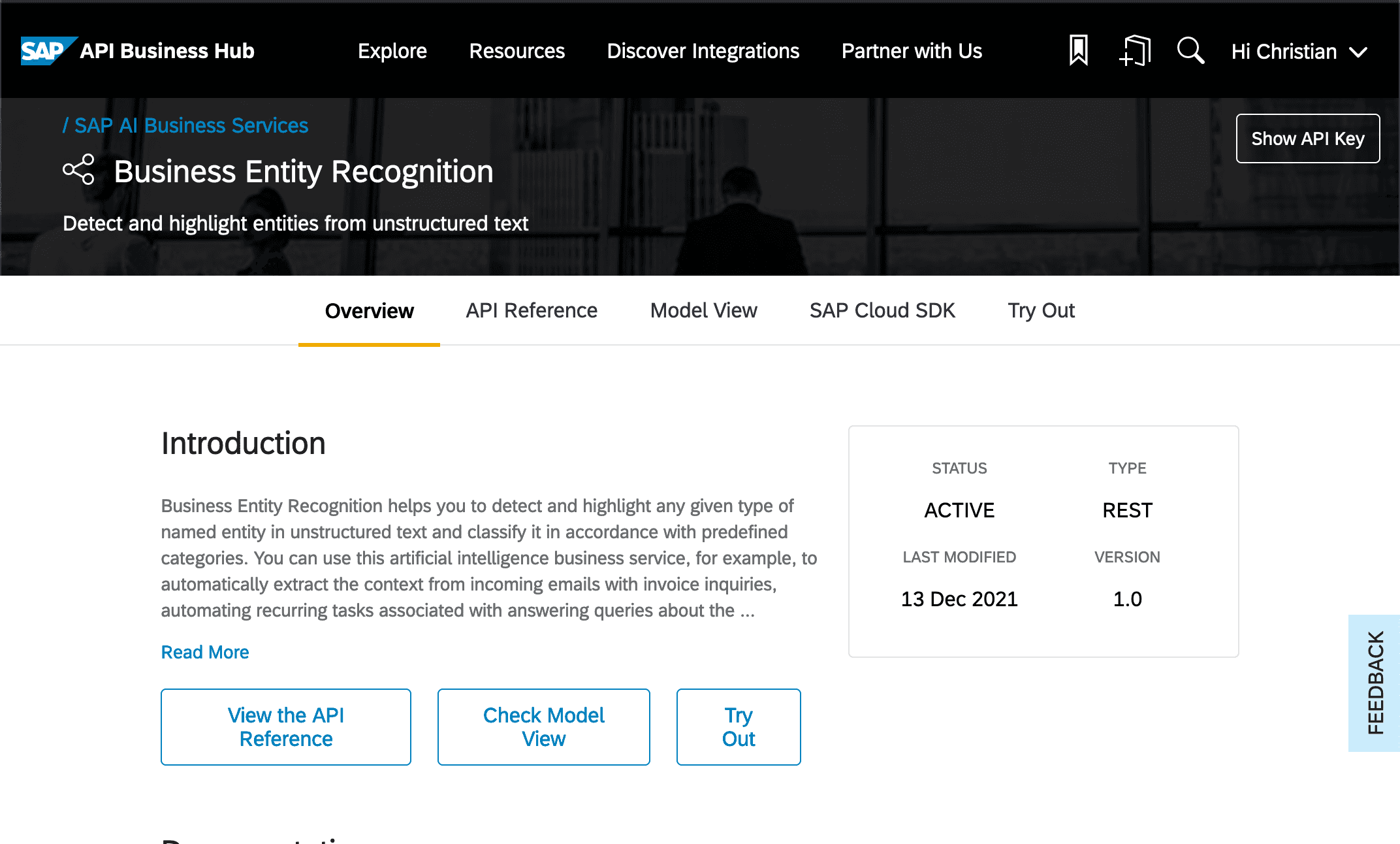This screenshot has width=1400, height=844.
Task: Click the ACTIVE status value
Action: tap(959, 510)
